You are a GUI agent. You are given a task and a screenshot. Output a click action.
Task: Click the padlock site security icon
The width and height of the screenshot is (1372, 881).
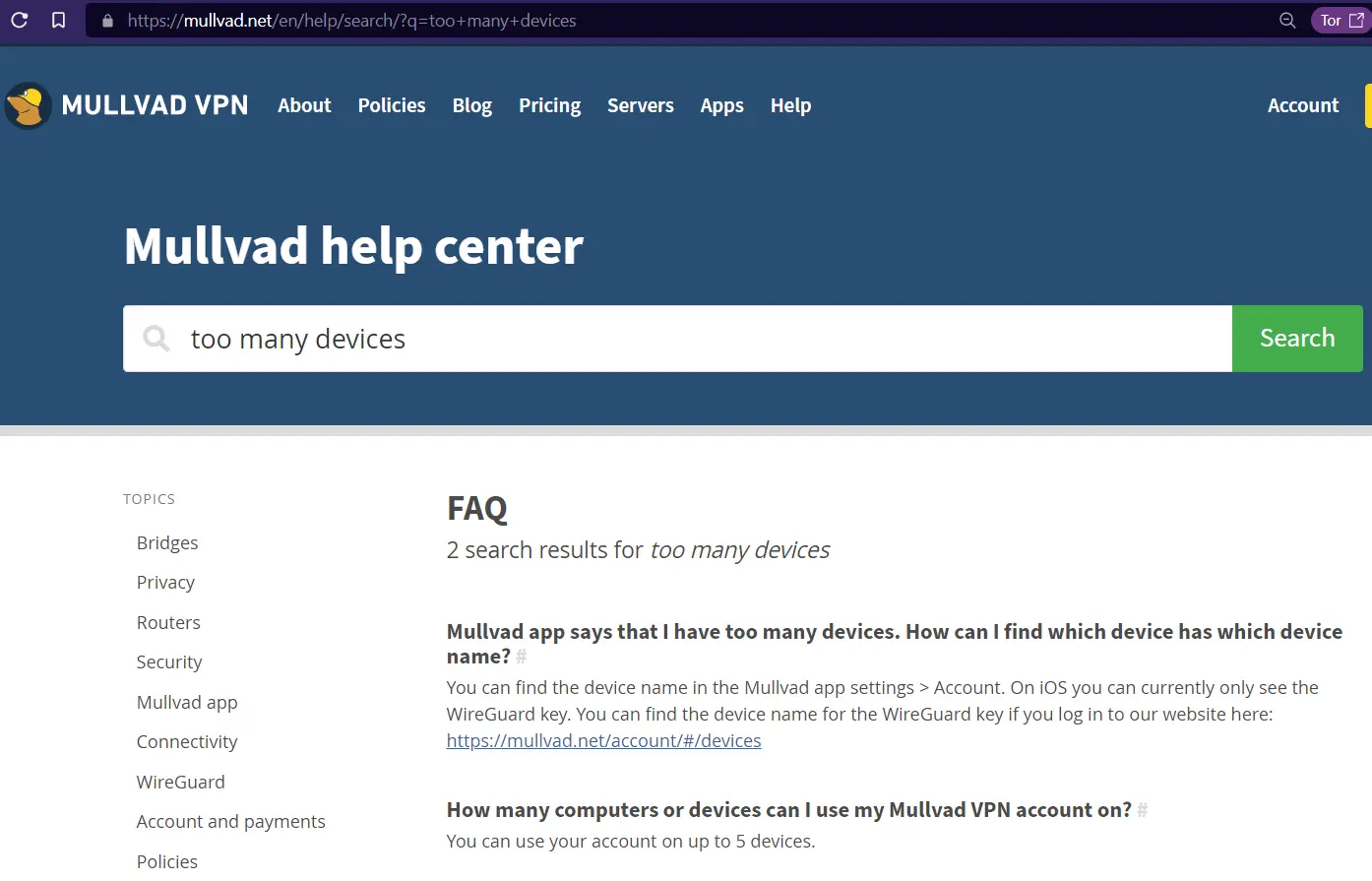(108, 21)
